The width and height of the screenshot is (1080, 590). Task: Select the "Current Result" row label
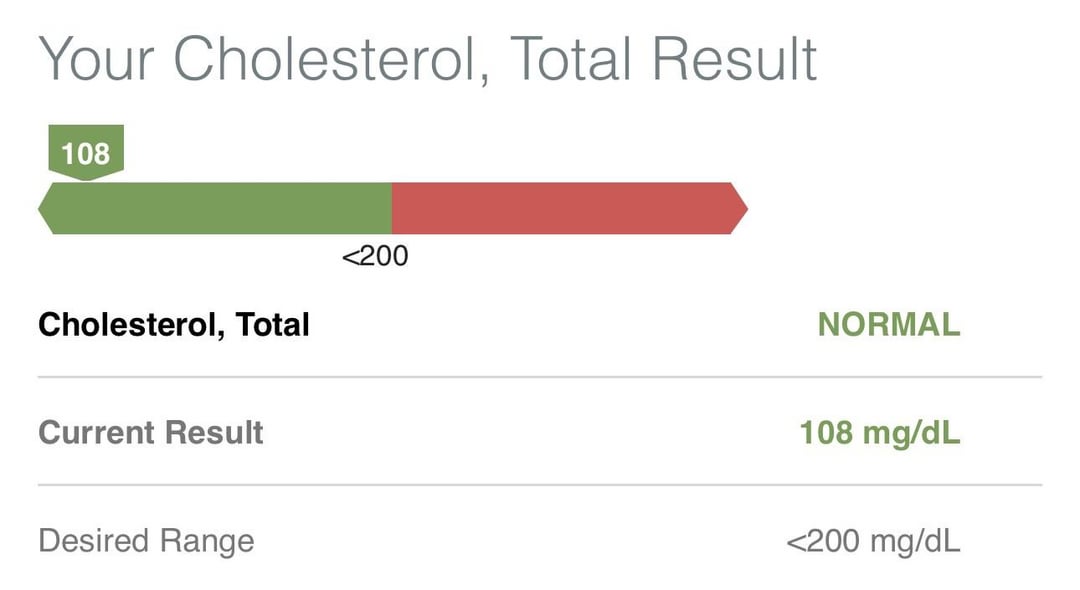coord(151,432)
